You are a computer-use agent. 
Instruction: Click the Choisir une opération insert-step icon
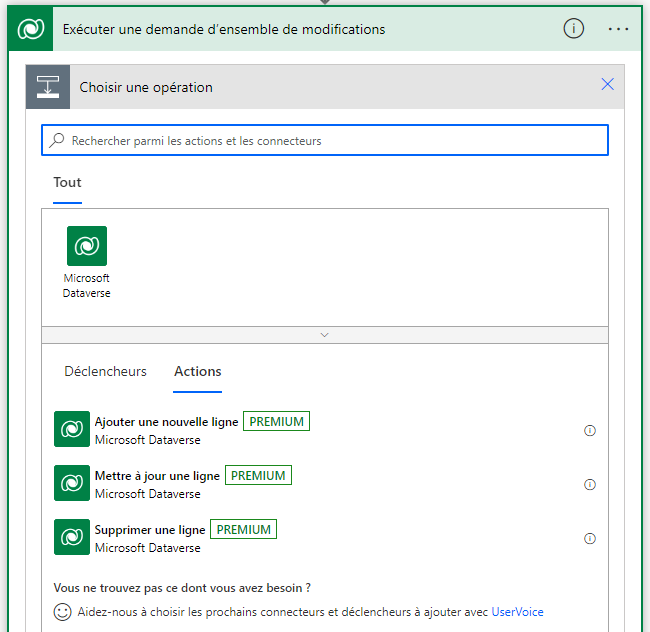point(48,87)
